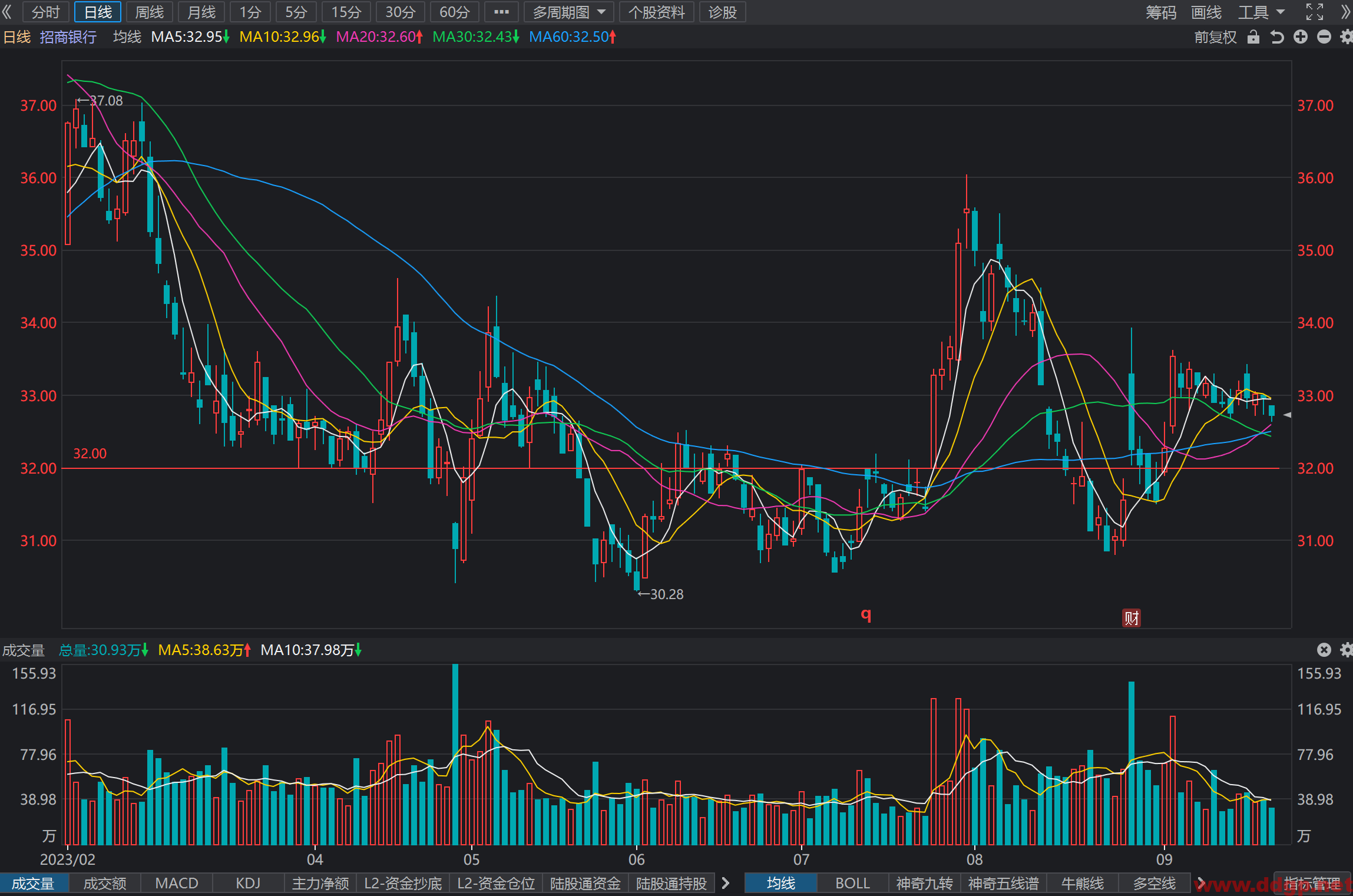Open 指标管理 indicator management

click(1312, 884)
